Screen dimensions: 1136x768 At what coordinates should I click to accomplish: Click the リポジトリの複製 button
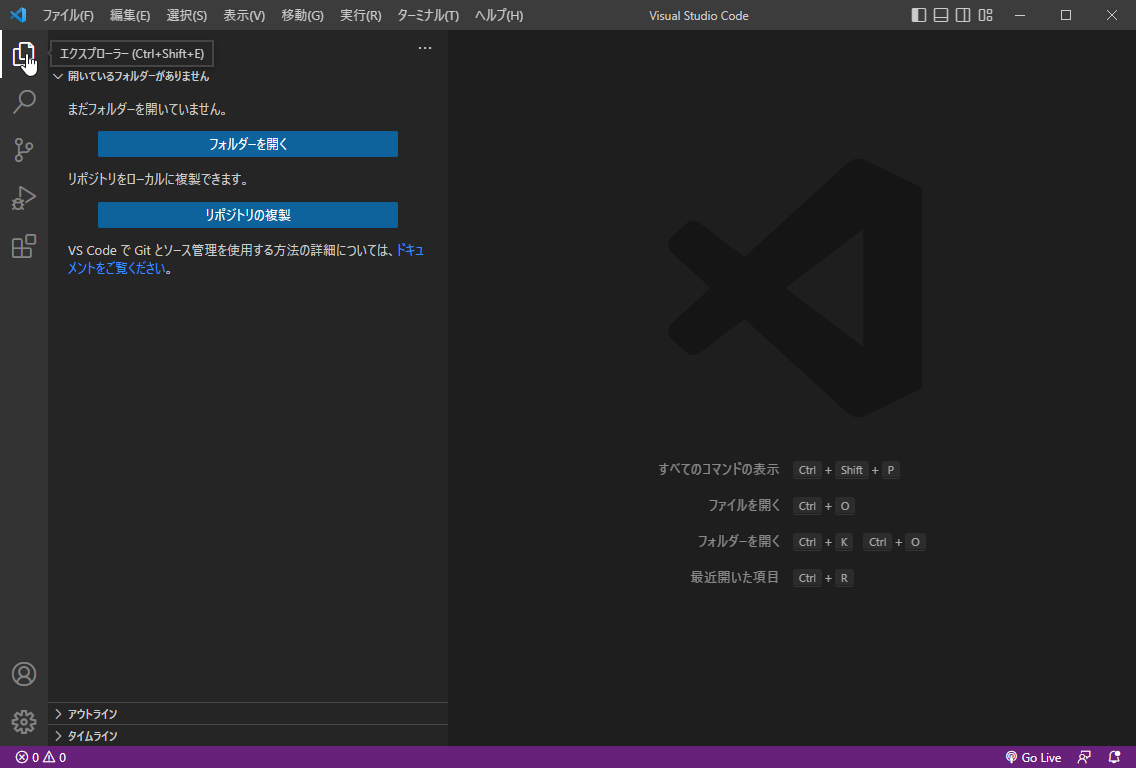pyautogui.click(x=248, y=215)
